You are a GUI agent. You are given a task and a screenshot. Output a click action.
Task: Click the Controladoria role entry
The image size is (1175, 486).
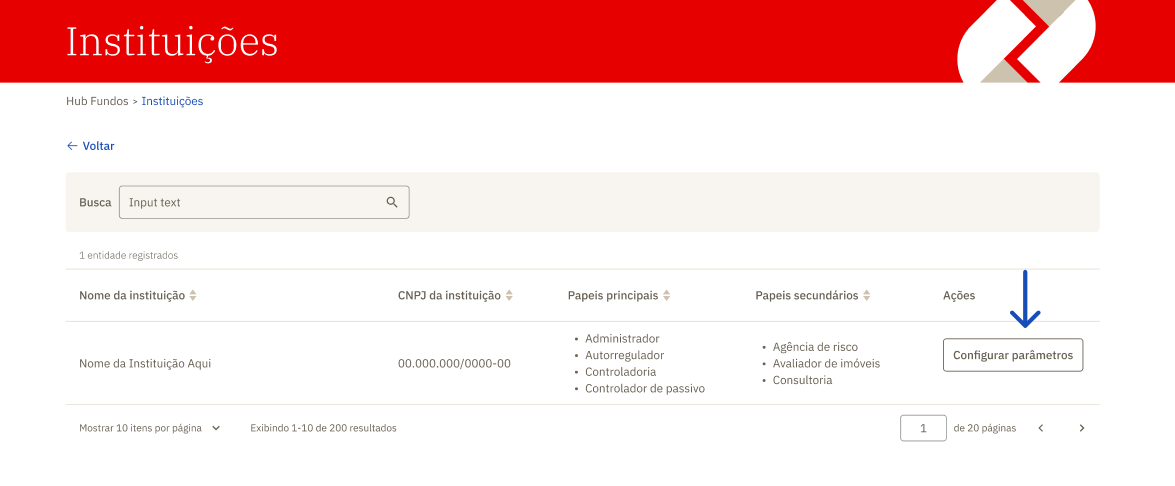pos(620,371)
